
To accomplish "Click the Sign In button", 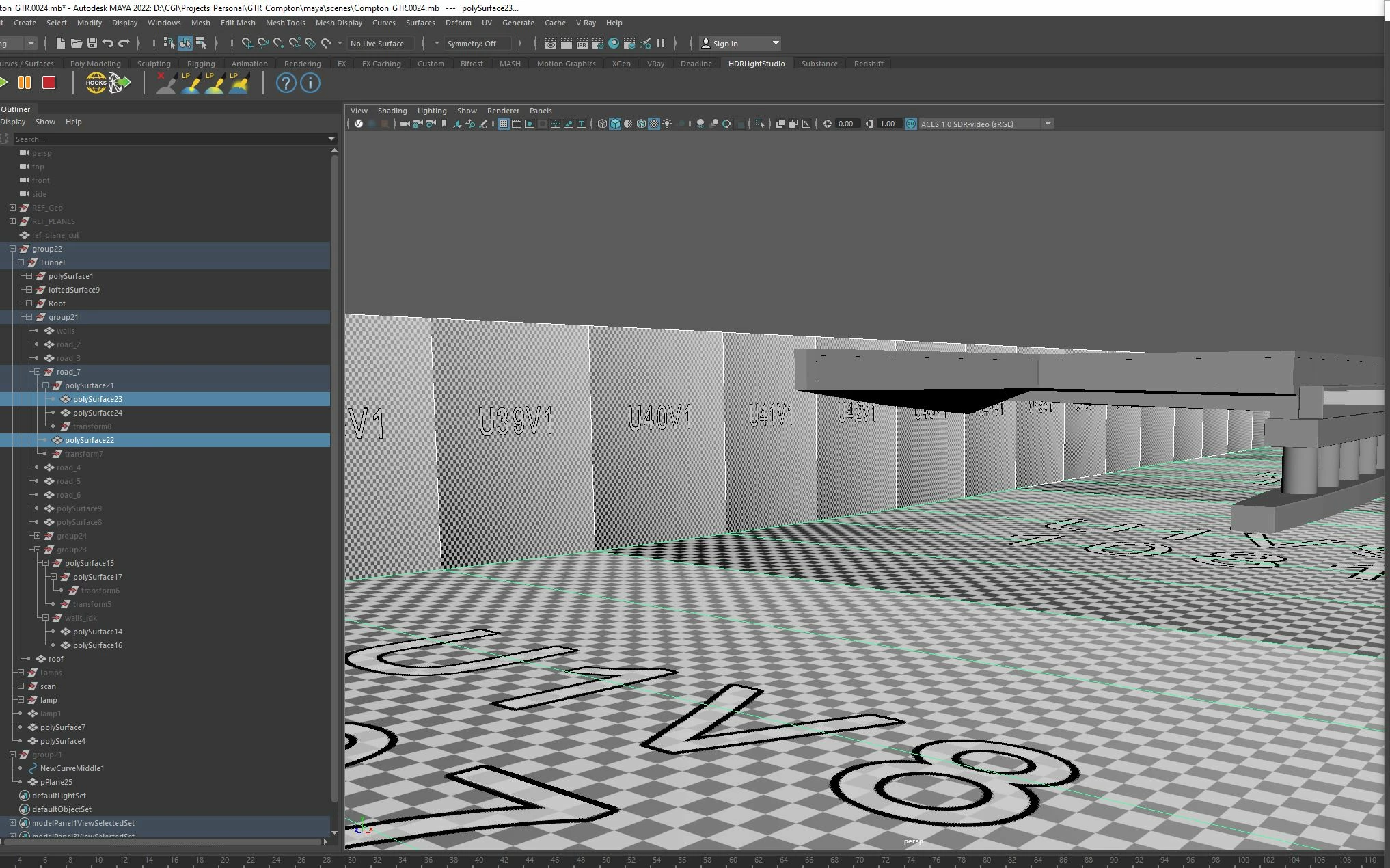I will coord(725,43).
